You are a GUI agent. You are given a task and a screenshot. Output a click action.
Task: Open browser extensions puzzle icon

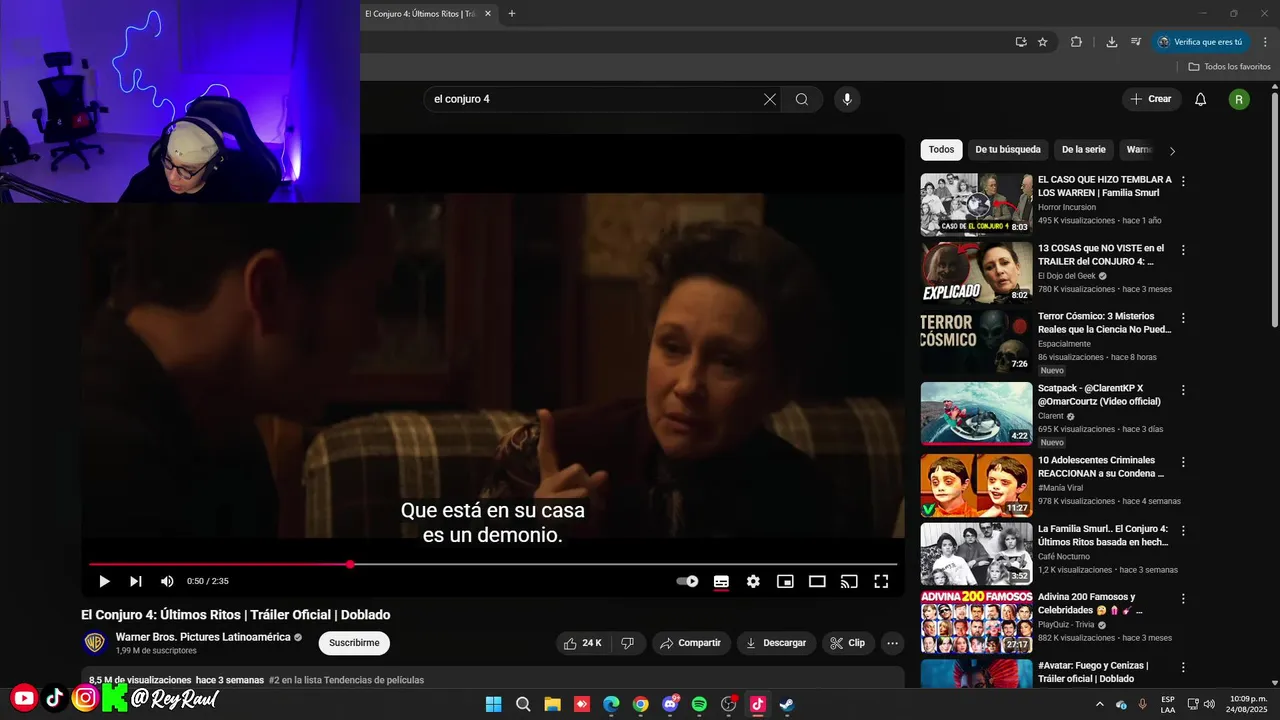1076,42
